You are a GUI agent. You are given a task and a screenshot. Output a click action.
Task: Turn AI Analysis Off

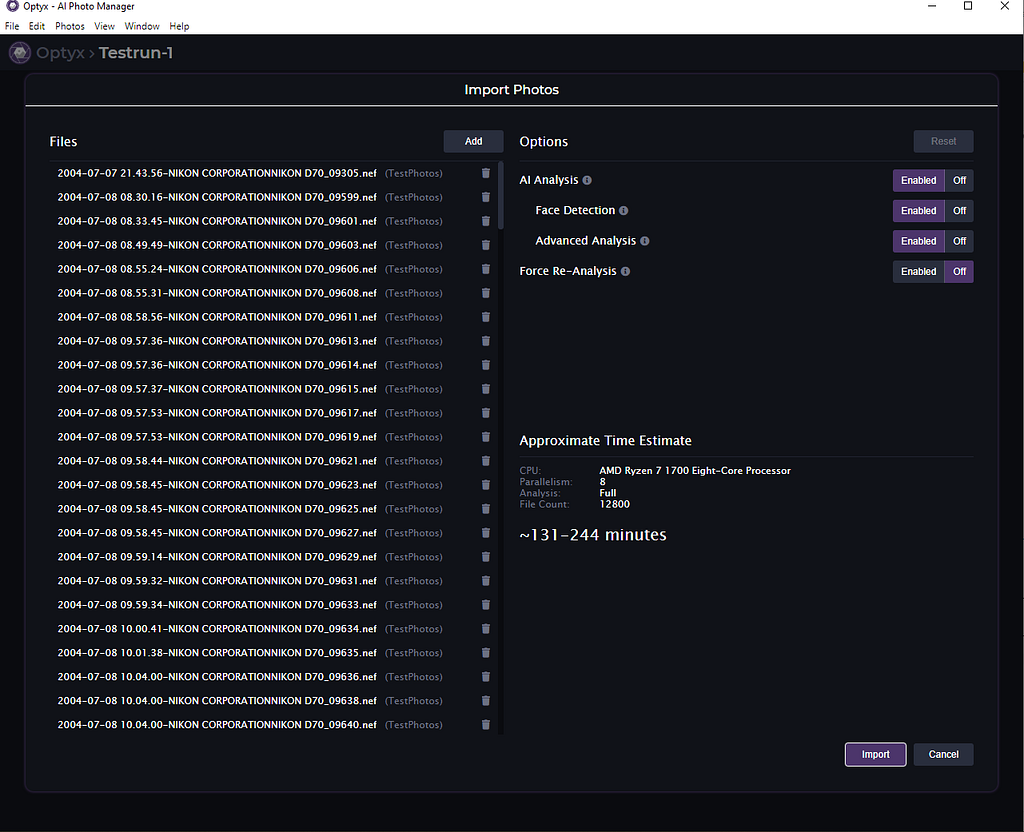point(959,180)
